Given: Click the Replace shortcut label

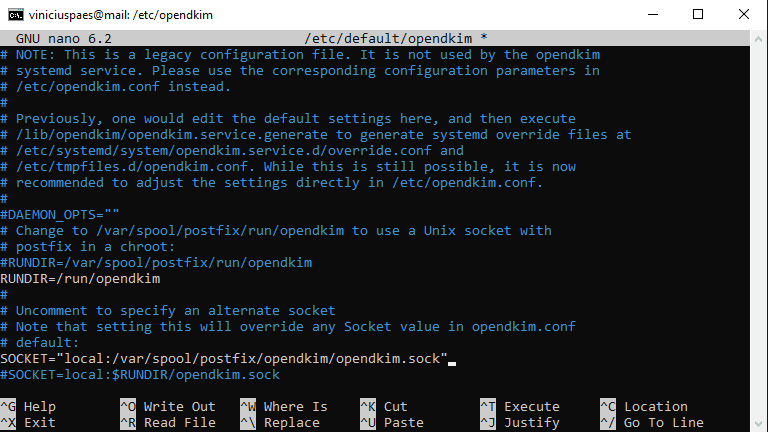Looking at the screenshot, I should [x=291, y=422].
